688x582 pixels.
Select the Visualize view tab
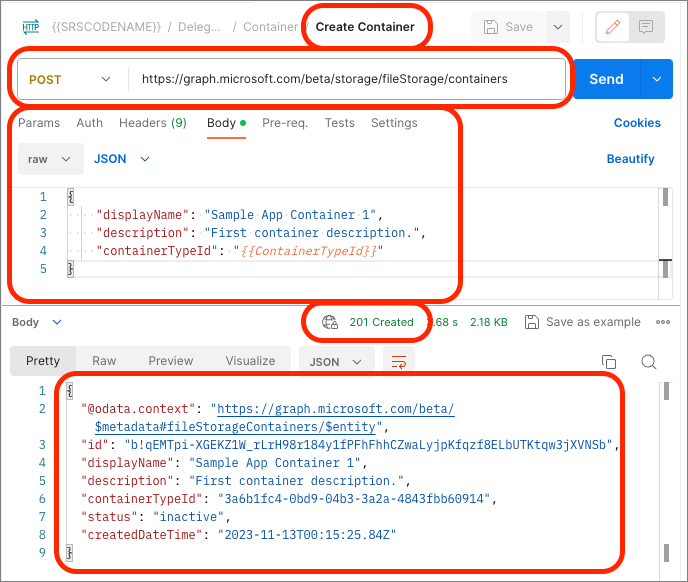(250, 361)
